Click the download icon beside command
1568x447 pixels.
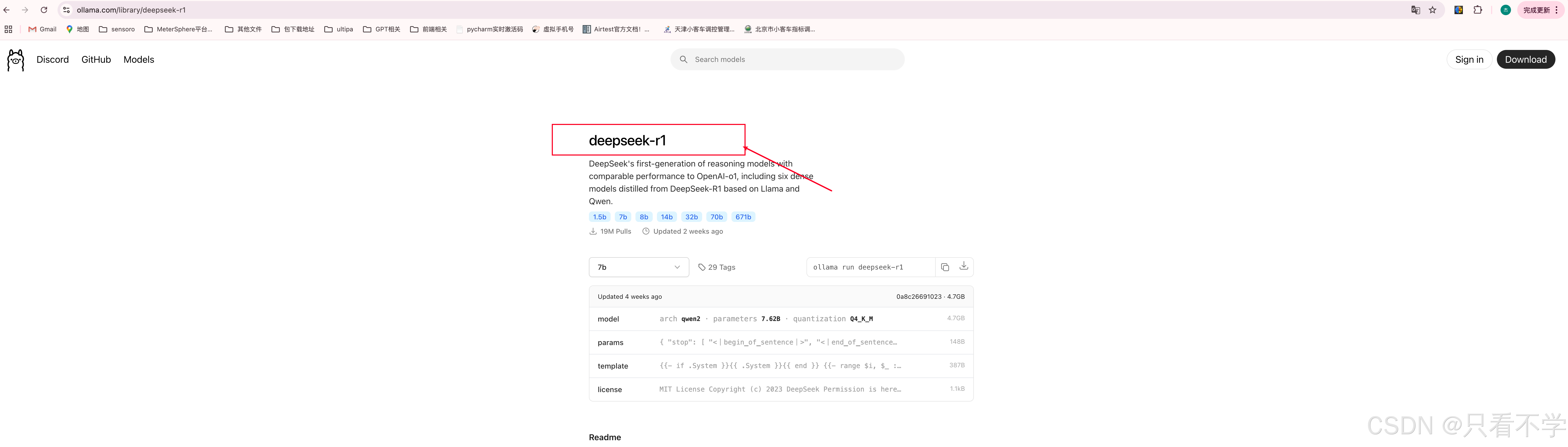[964, 266]
